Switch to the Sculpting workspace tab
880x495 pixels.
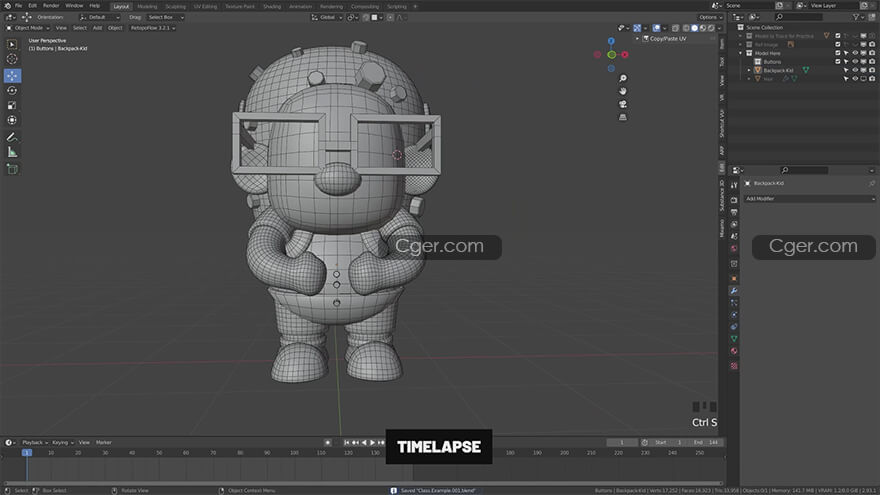point(175,6)
